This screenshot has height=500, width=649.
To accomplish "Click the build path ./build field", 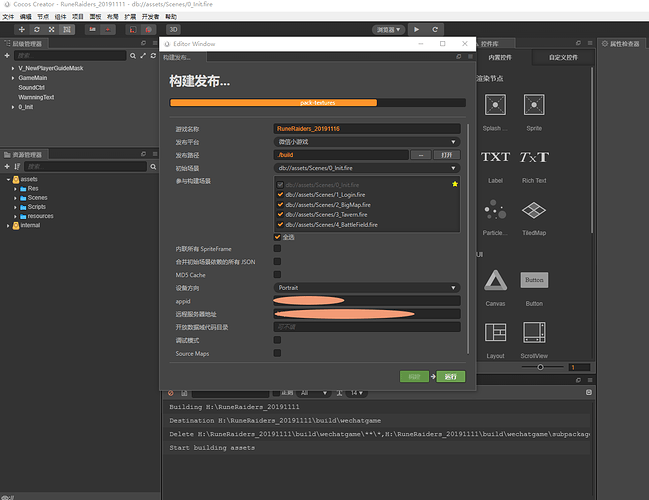I will (341, 155).
